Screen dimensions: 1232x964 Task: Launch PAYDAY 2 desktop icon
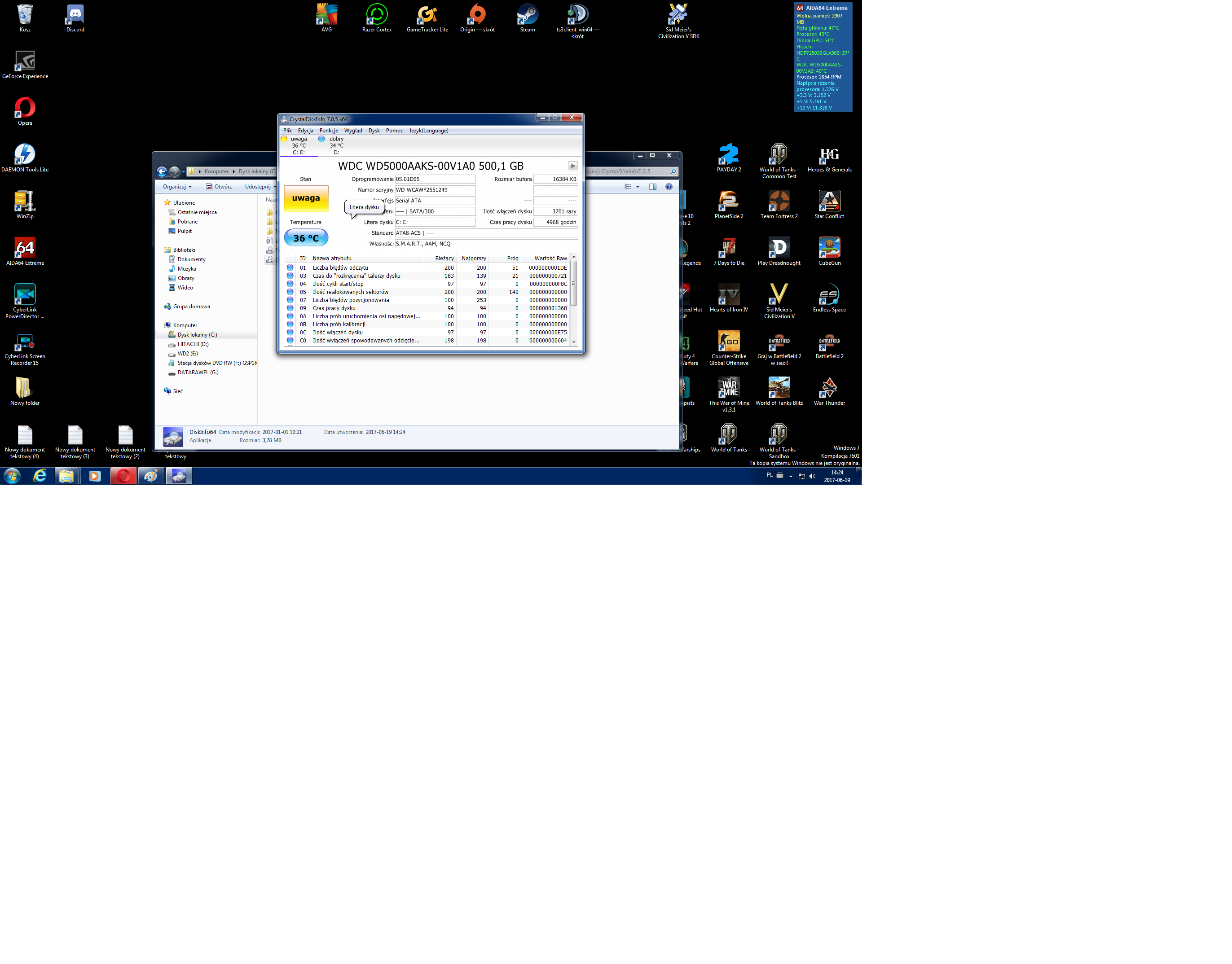(x=729, y=158)
